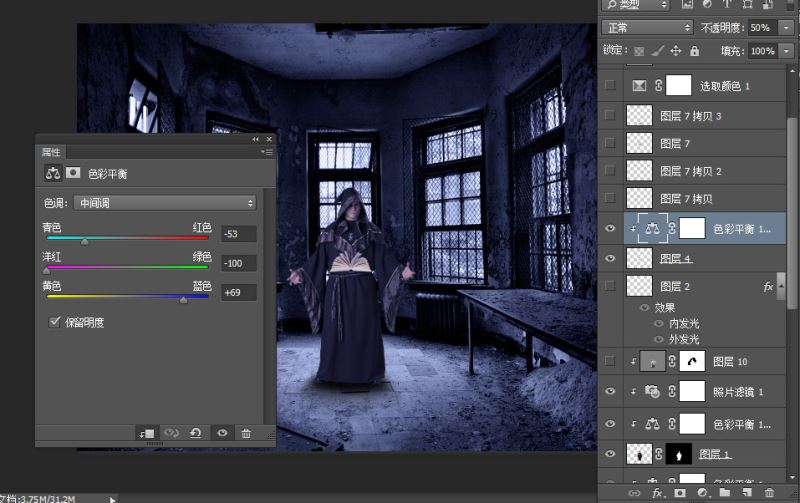
Task: Delete adjustment layer via Properties trash icon
Action: pos(246,433)
